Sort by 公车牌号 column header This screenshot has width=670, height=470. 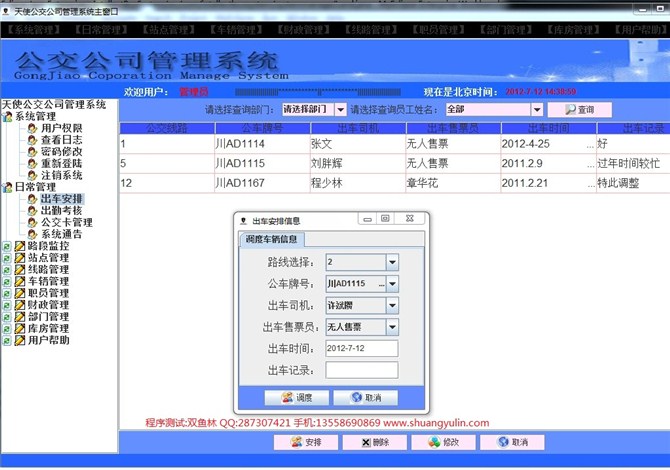point(263,128)
